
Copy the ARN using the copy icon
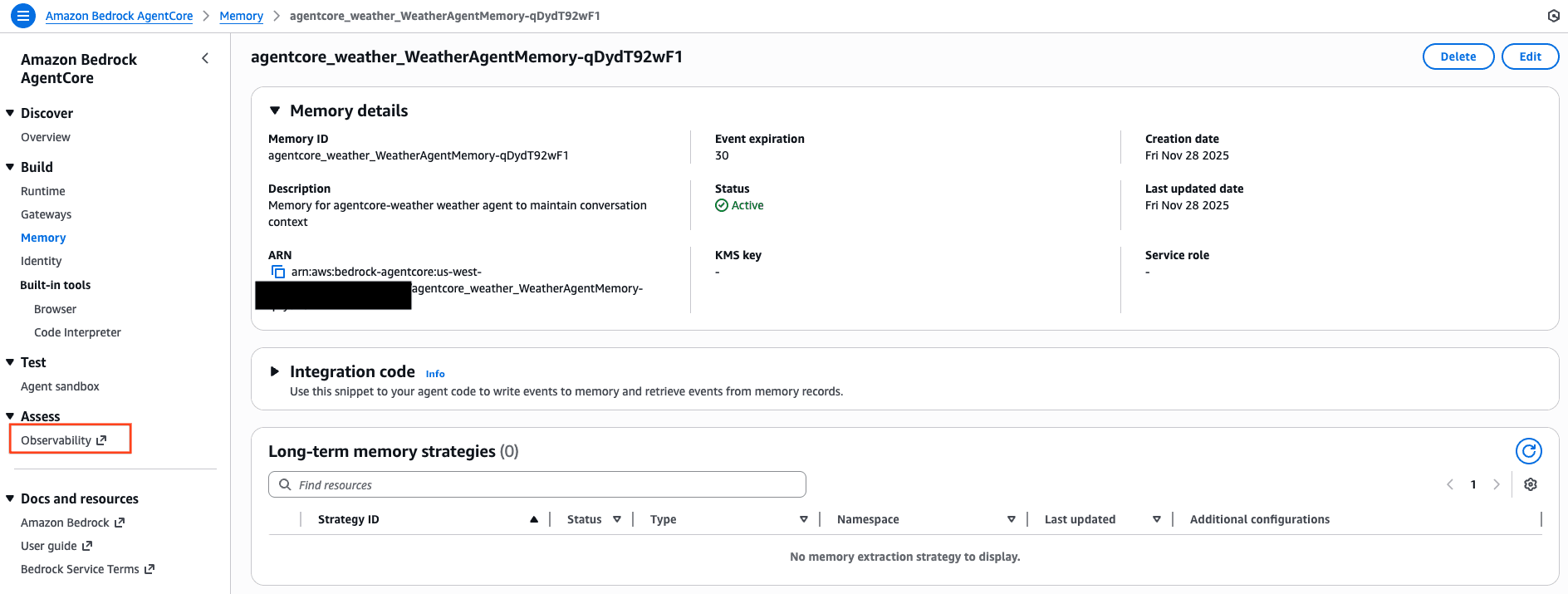pyautogui.click(x=278, y=272)
